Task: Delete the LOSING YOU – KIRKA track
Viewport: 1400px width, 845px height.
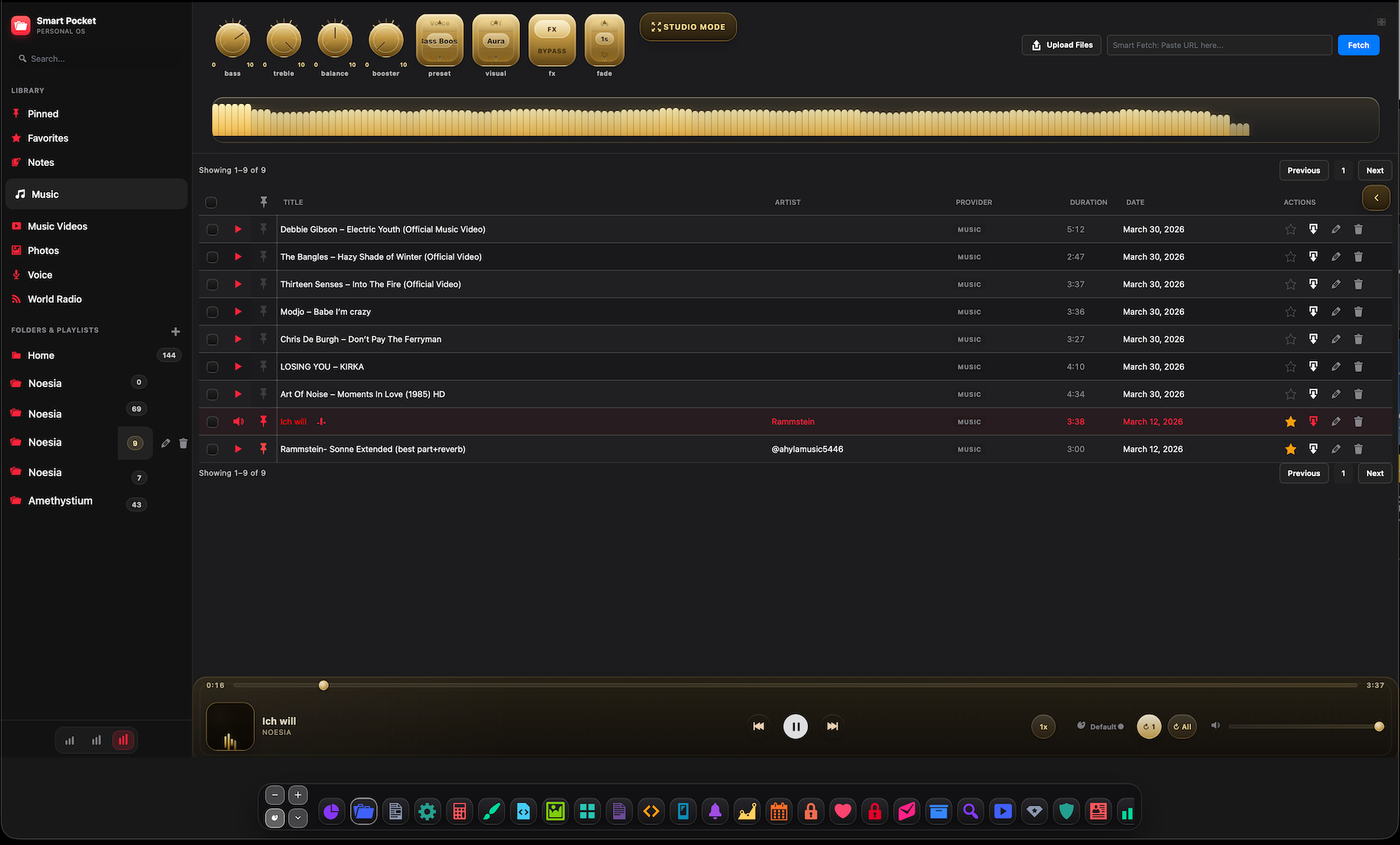Action: click(x=1358, y=366)
